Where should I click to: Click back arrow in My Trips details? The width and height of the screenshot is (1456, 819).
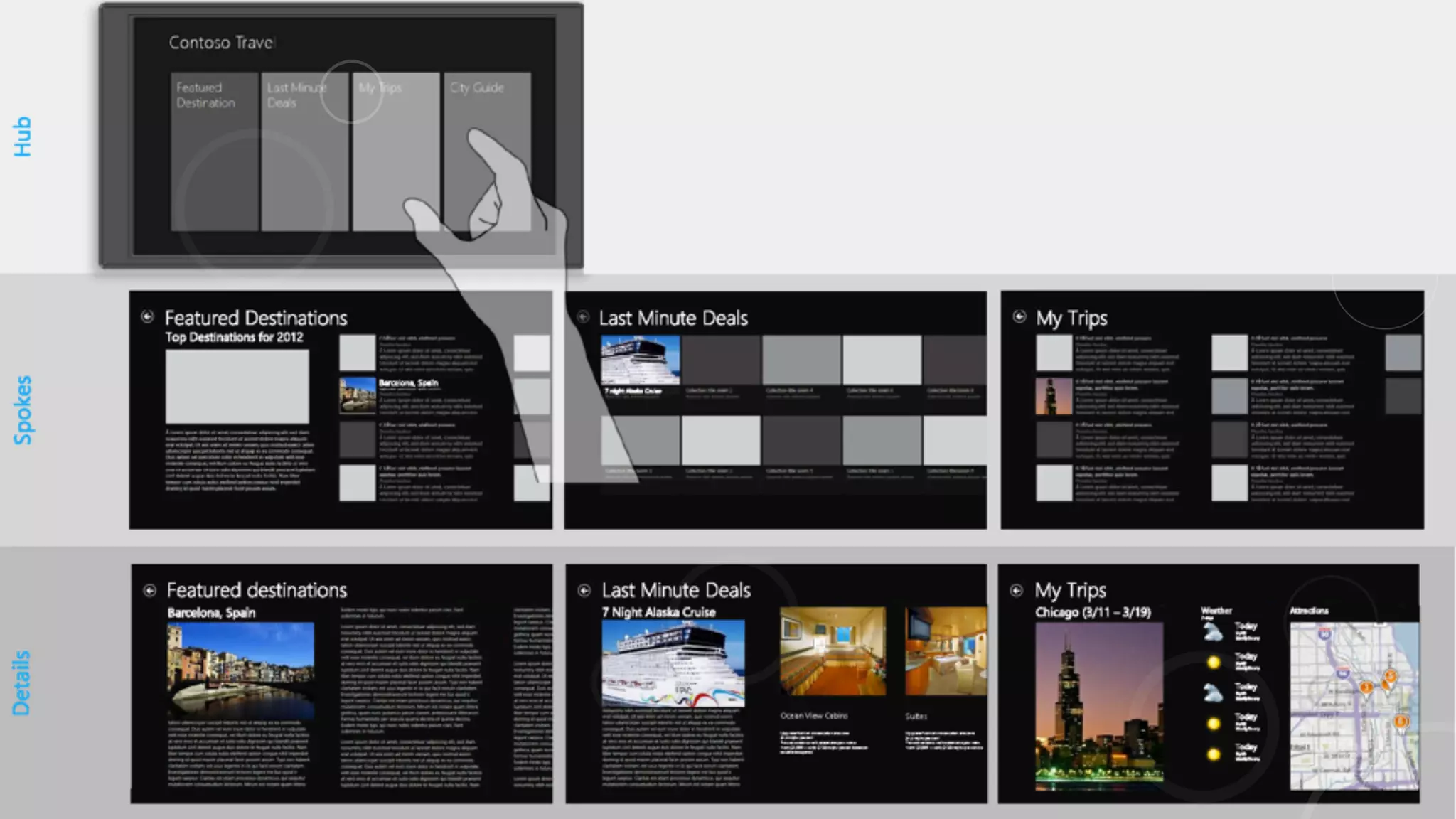click(x=1017, y=590)
